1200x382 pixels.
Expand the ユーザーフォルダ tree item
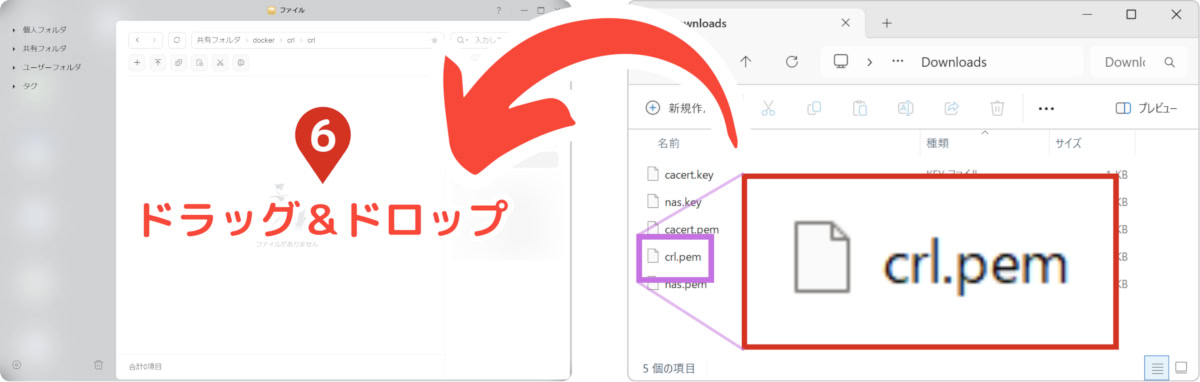click(x=14, y=67)
